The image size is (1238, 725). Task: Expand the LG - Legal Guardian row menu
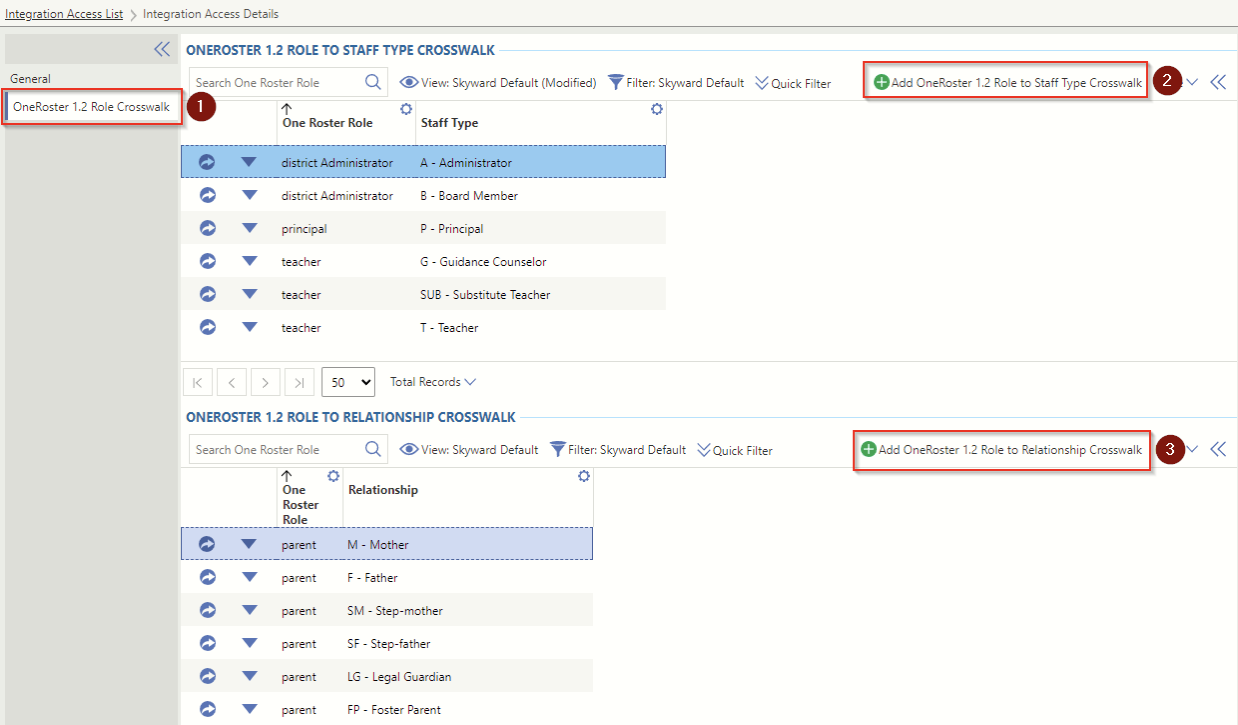249,676
